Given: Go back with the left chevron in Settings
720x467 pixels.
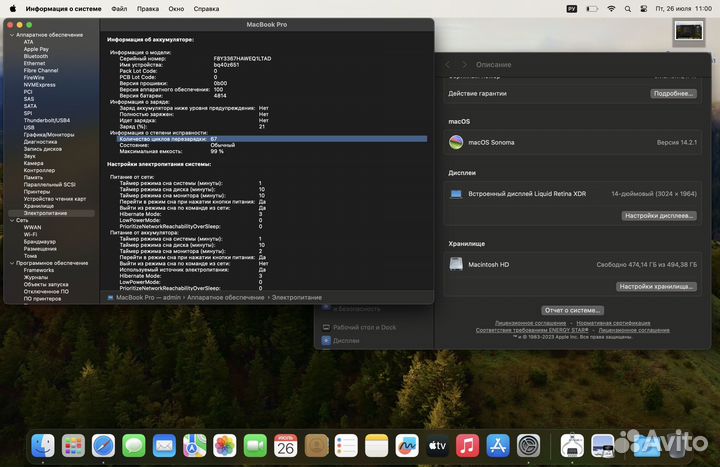Looking at the screenshot, I should coord(448,65).
